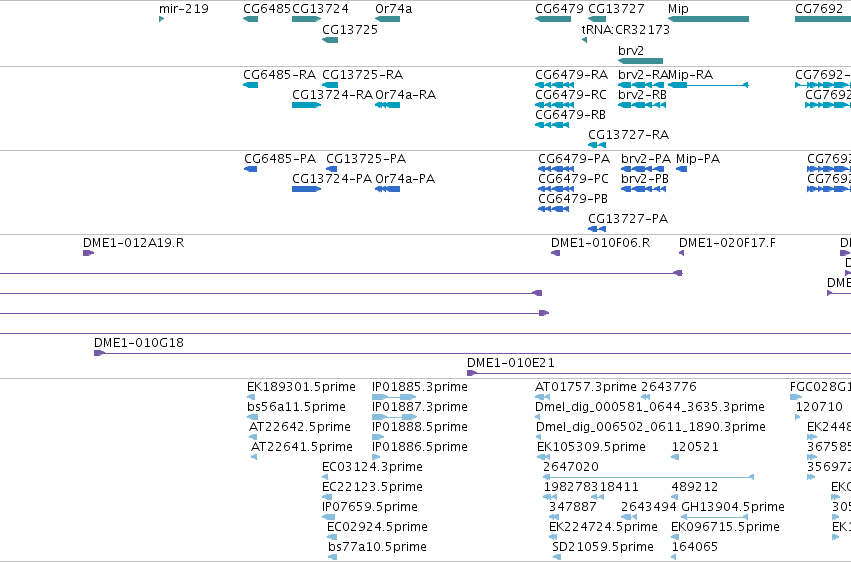Click the brv2-RA transcript label
This screenshot has width=851, height=562.
click(643, 74)
